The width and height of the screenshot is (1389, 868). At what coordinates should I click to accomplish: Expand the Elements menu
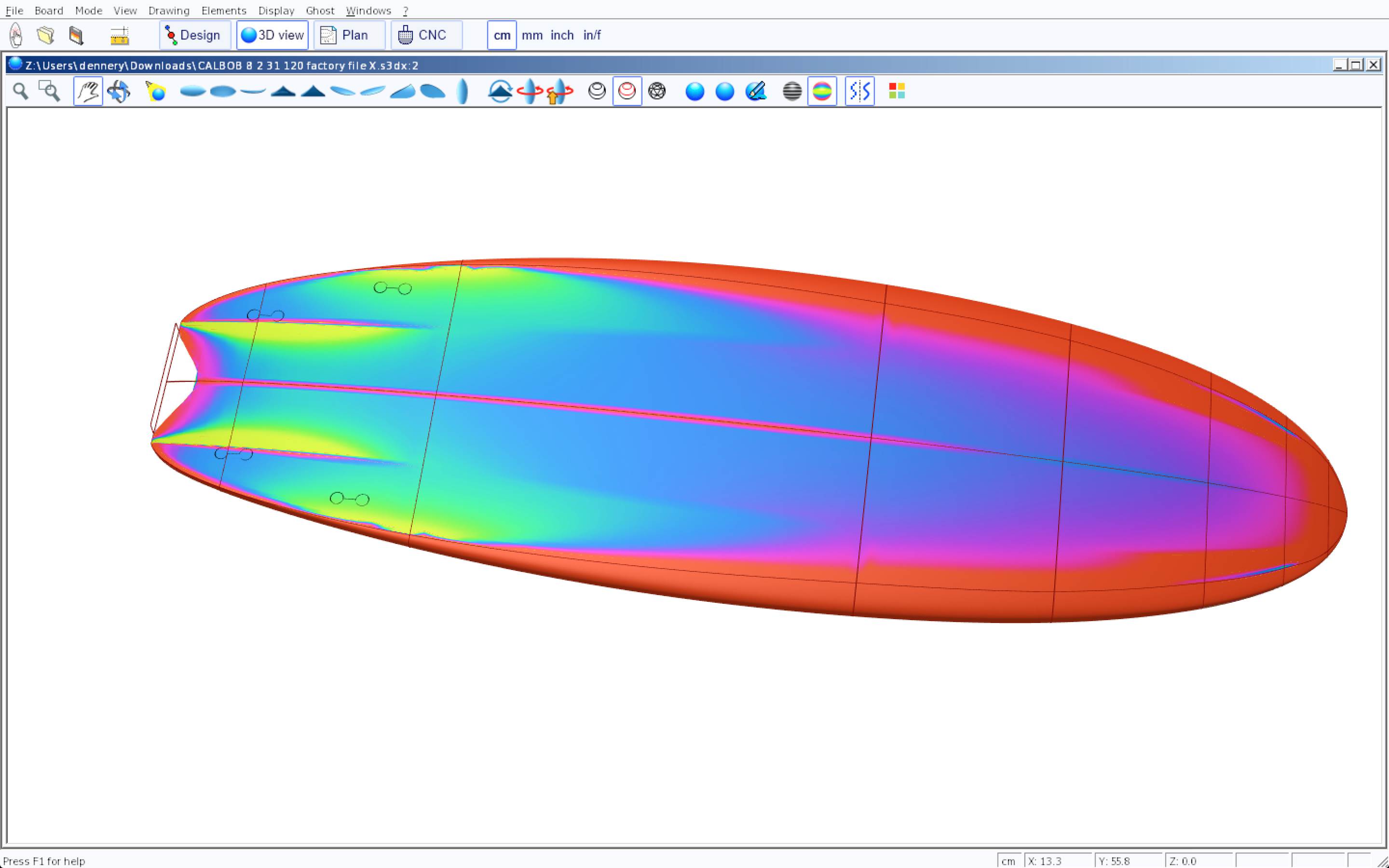pyautogui.click(x=224, y=10)
